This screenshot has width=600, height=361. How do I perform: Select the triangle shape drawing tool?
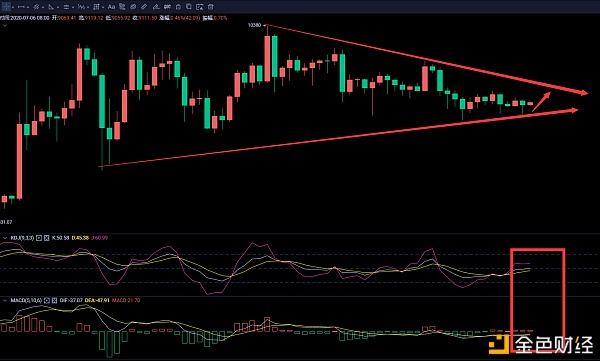[51, 7]
